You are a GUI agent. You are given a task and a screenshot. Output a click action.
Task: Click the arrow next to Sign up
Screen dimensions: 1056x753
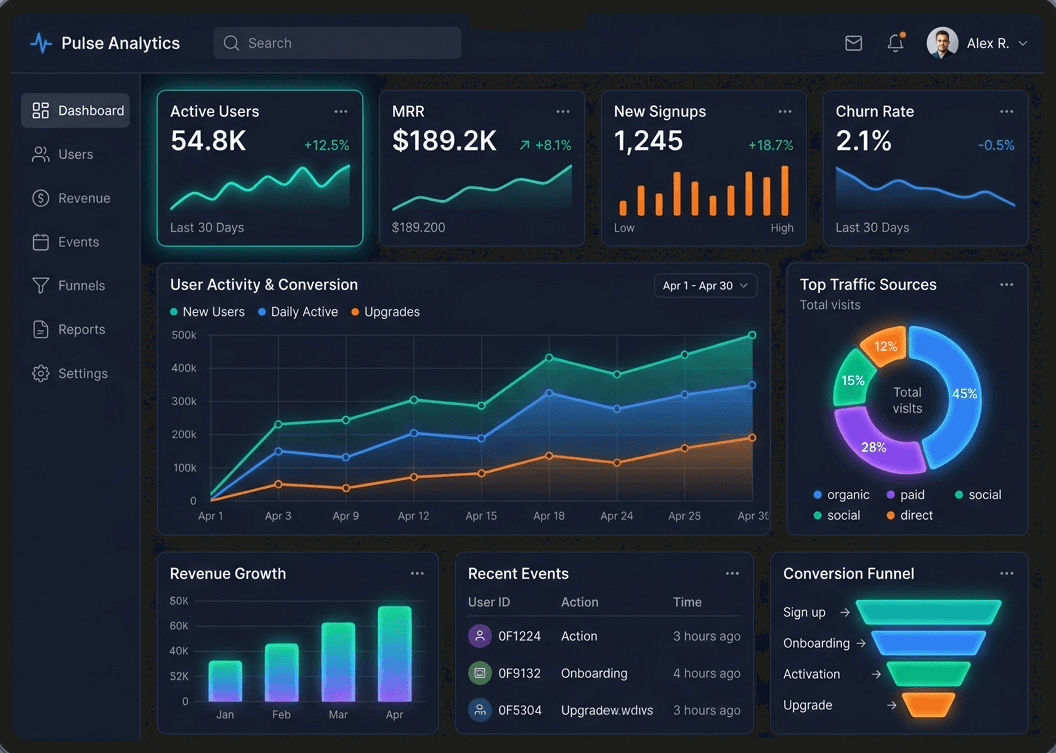[845, 612]
